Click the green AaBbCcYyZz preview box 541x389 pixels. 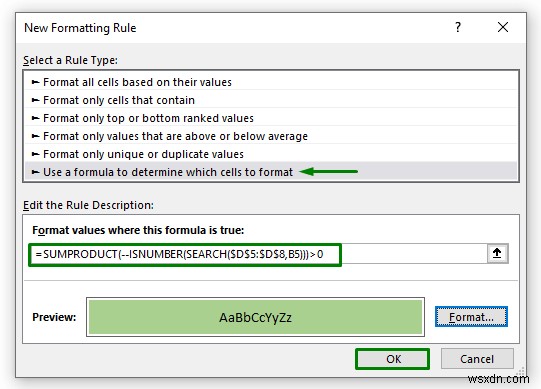coord(255,317)
